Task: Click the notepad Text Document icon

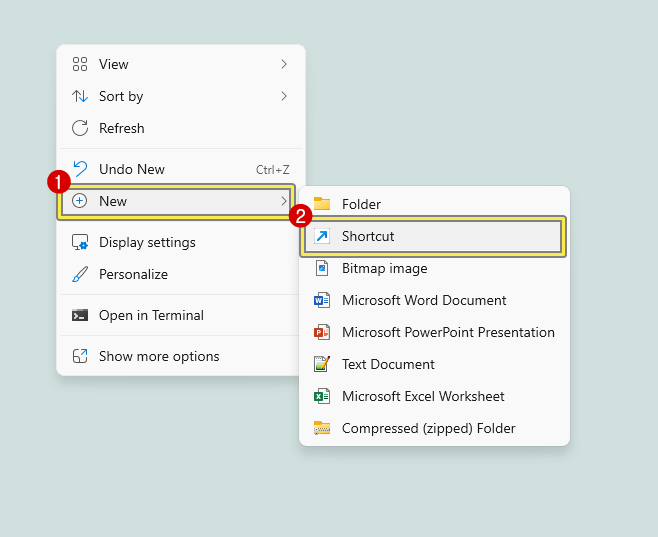Action: [322, 364]
